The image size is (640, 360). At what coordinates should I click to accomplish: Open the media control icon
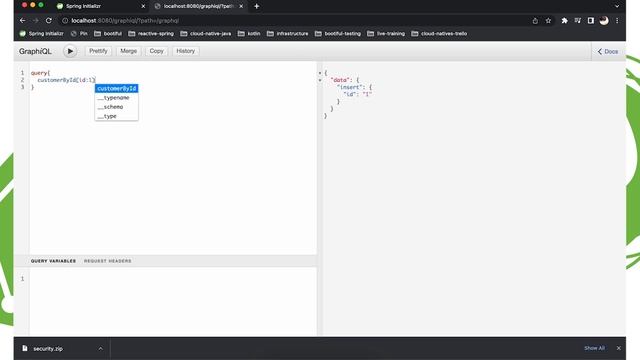pyautogui.click(x=578, y=20)
